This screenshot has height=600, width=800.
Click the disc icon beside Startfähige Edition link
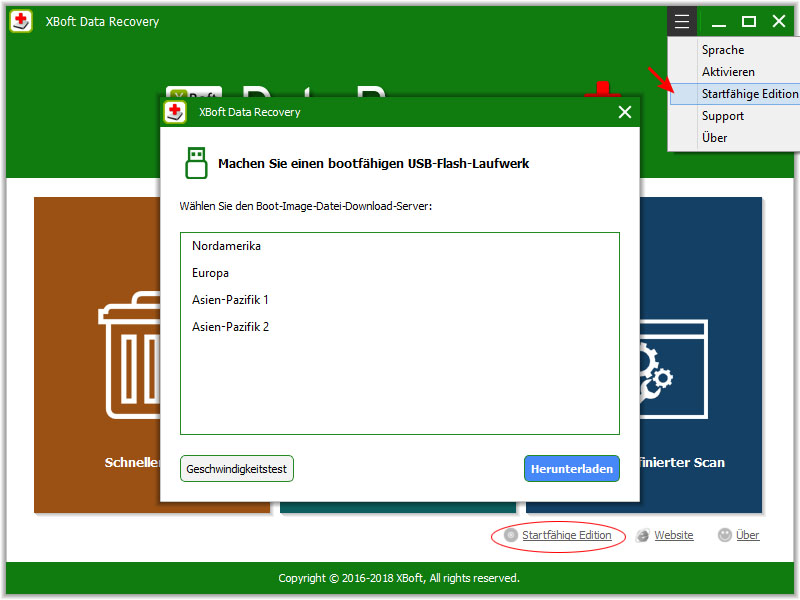coord(510,535)
